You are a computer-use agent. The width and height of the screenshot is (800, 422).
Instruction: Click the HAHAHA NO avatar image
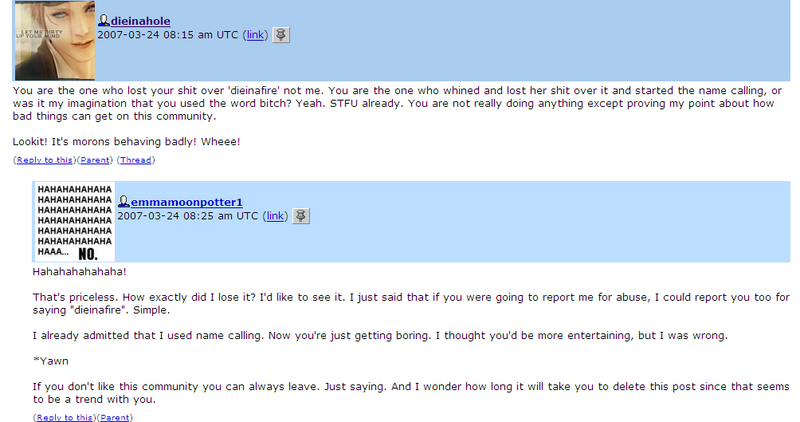tap(74, 222)
